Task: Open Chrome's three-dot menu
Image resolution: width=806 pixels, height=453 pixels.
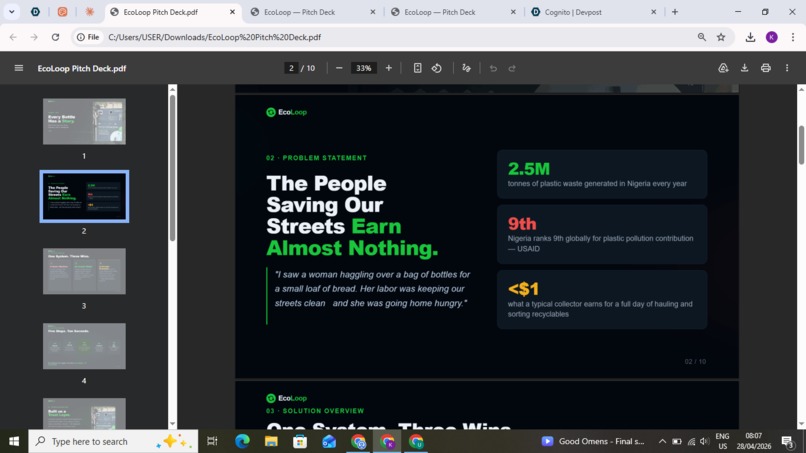Action: tap(793, 37)
